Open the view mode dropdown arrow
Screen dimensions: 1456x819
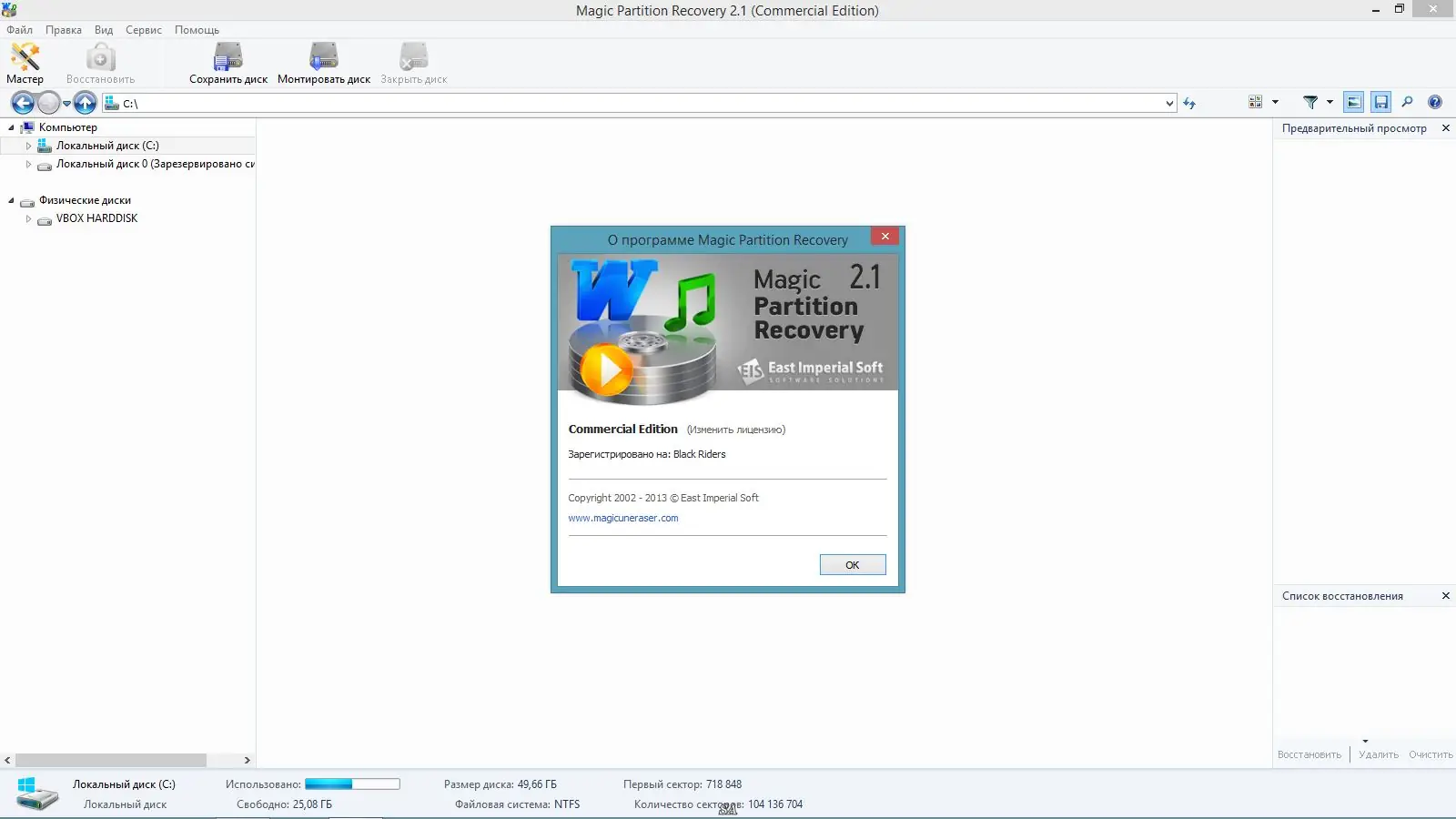pos(1275,102)
